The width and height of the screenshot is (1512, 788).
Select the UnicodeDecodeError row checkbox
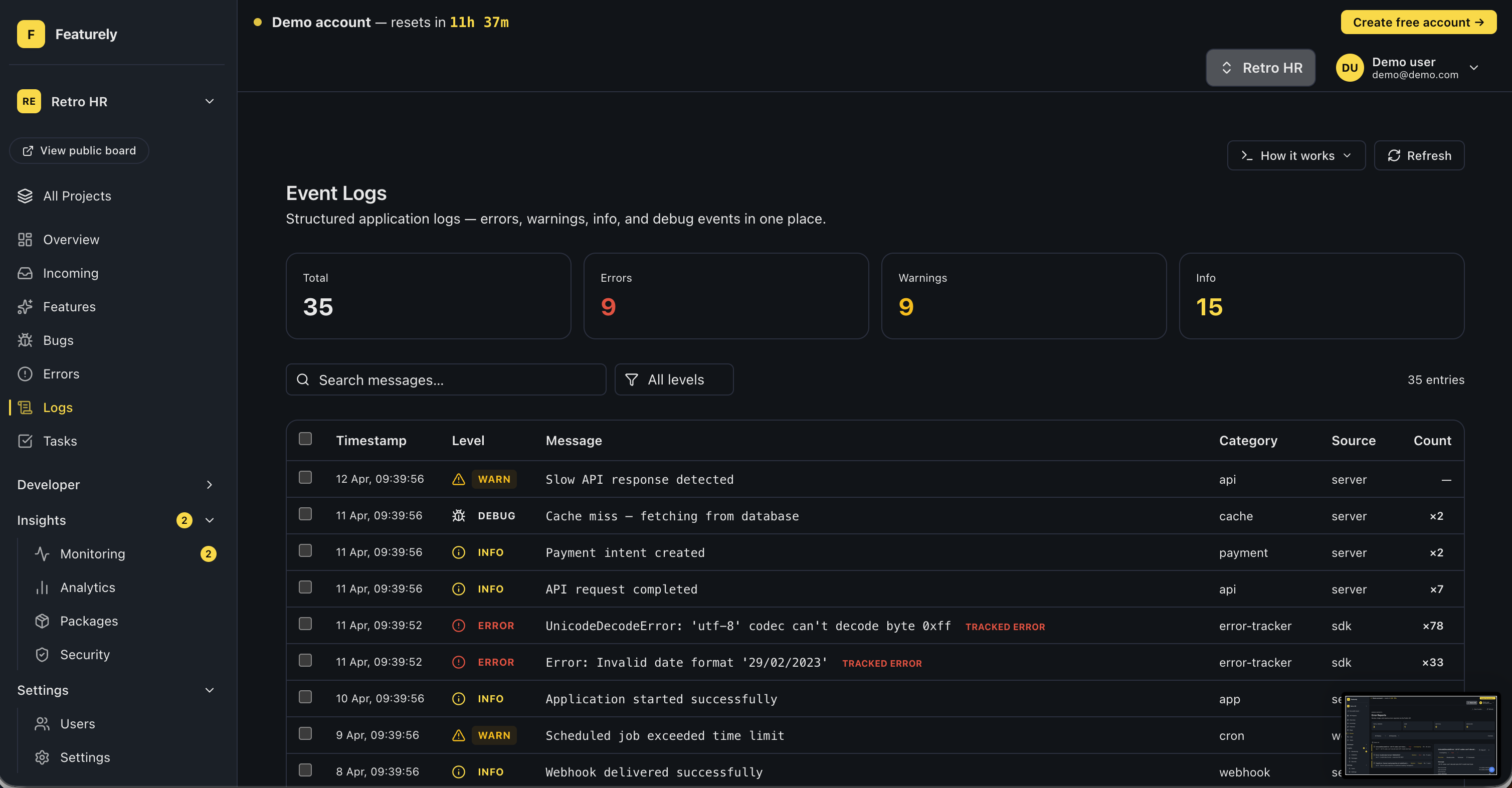[x=305, y=624]
